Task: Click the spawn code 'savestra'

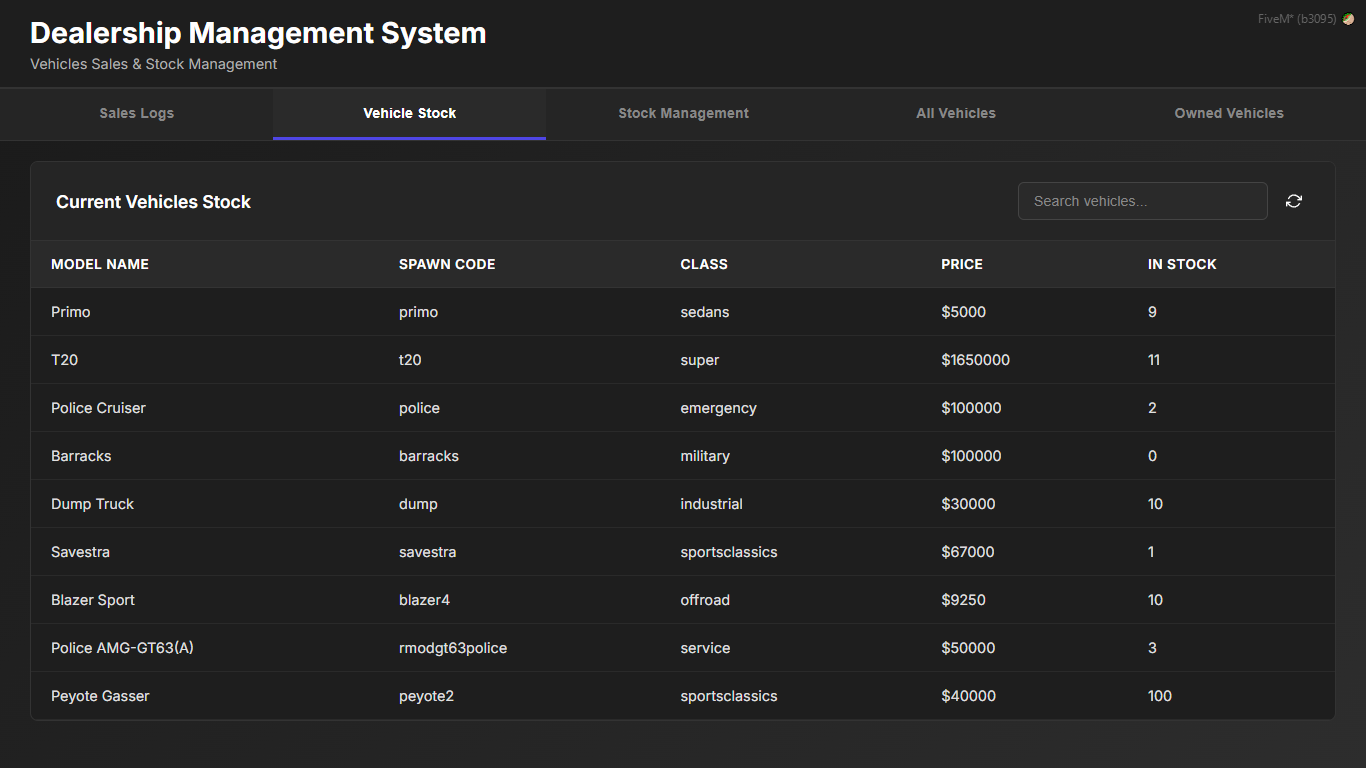Action: (428, 552)
